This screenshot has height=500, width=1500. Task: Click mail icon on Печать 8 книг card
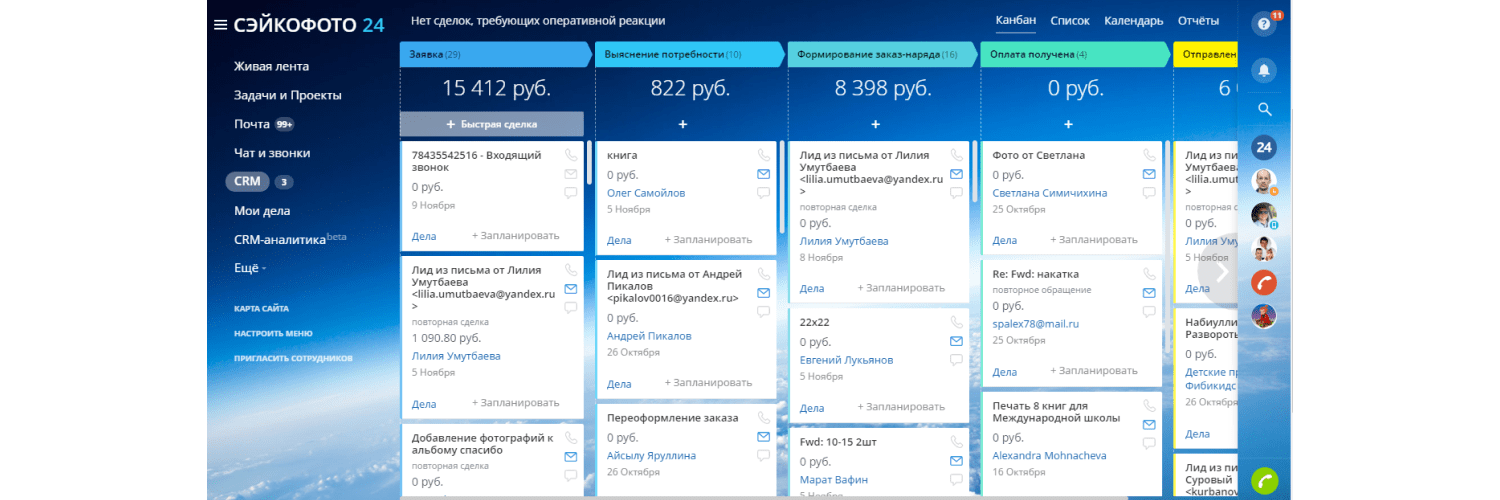click(1149, 425)
